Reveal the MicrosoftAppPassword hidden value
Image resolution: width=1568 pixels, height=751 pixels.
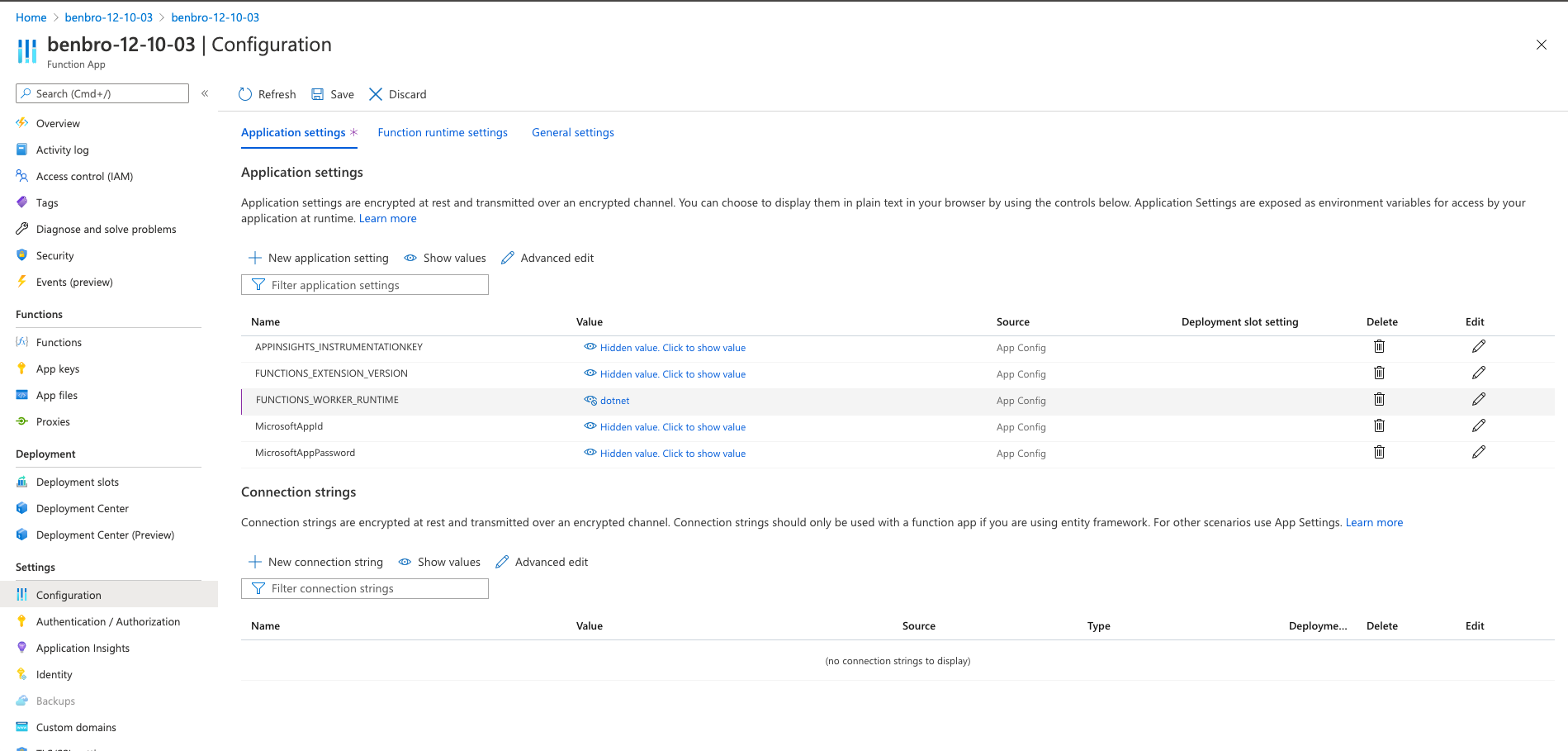tap(665, 454)
